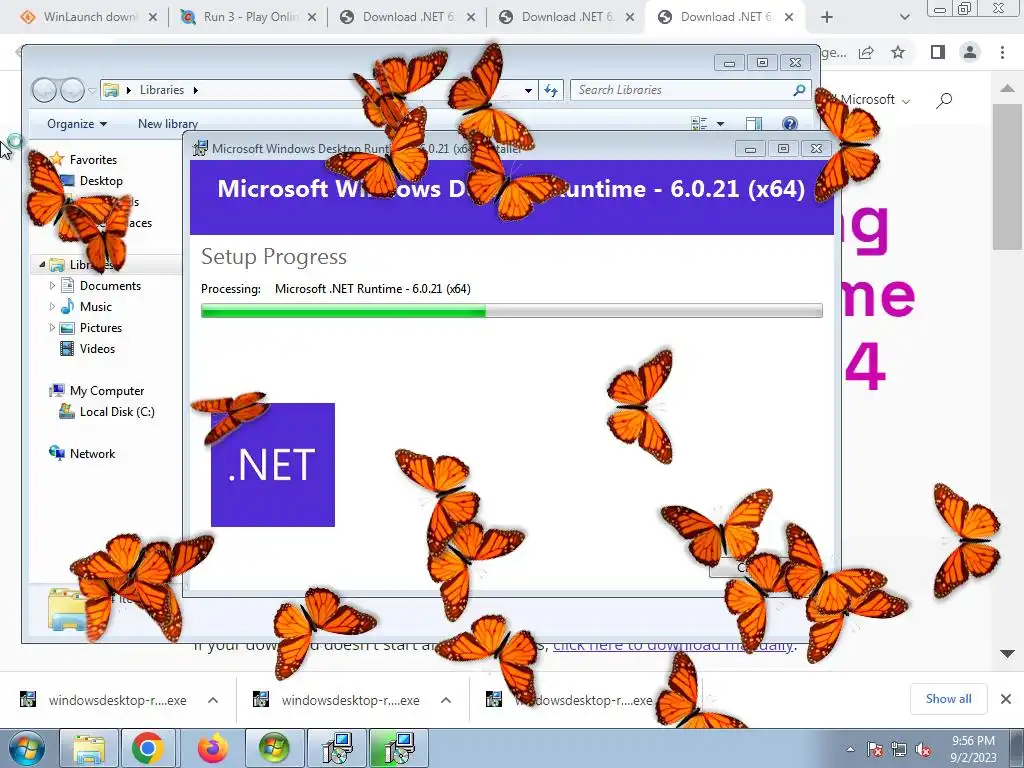Select the Videos library
Viewport: 1024px width, 768px height.
click(97, 349)
